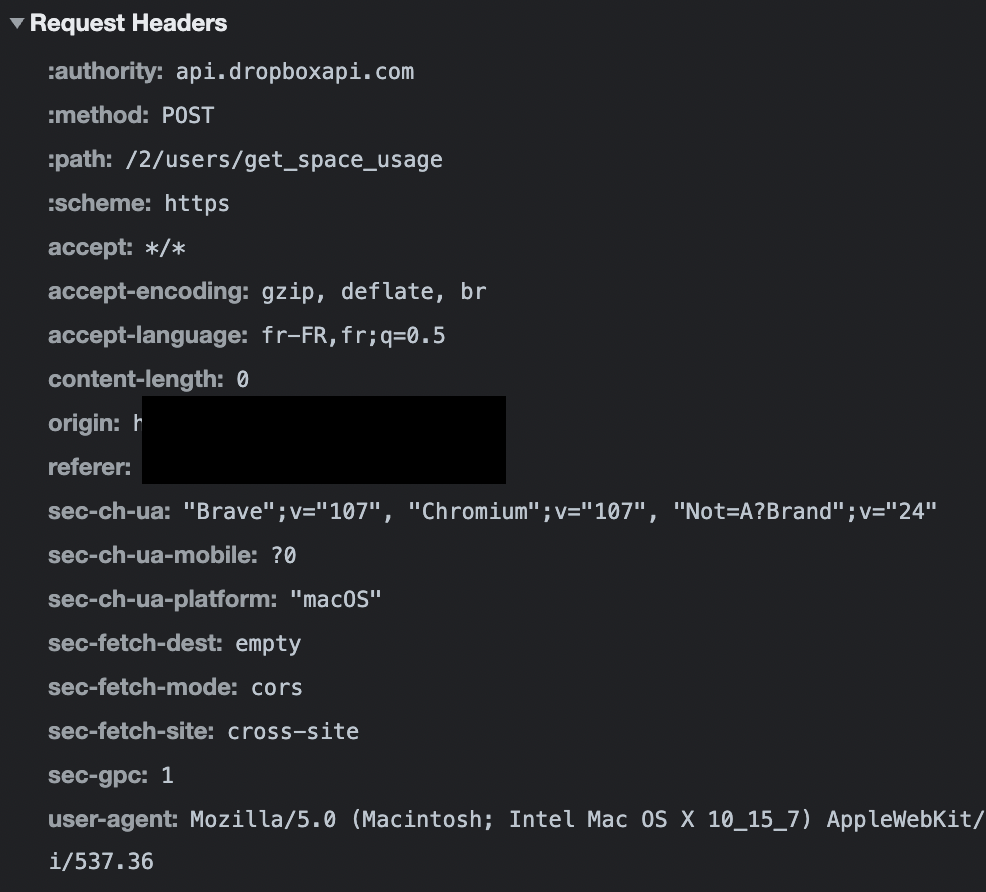986x892 pixels.
Task: Select the cross-site fetch site value
Action: [293, 732]
